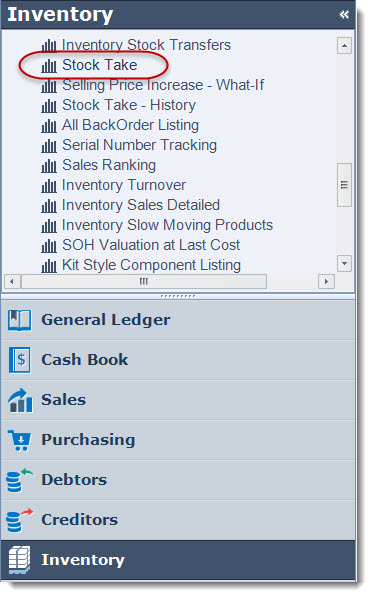Click the vertical scrollbar up arrow
This screenshot has height=597, width=372.
click(x=344, y=46)
